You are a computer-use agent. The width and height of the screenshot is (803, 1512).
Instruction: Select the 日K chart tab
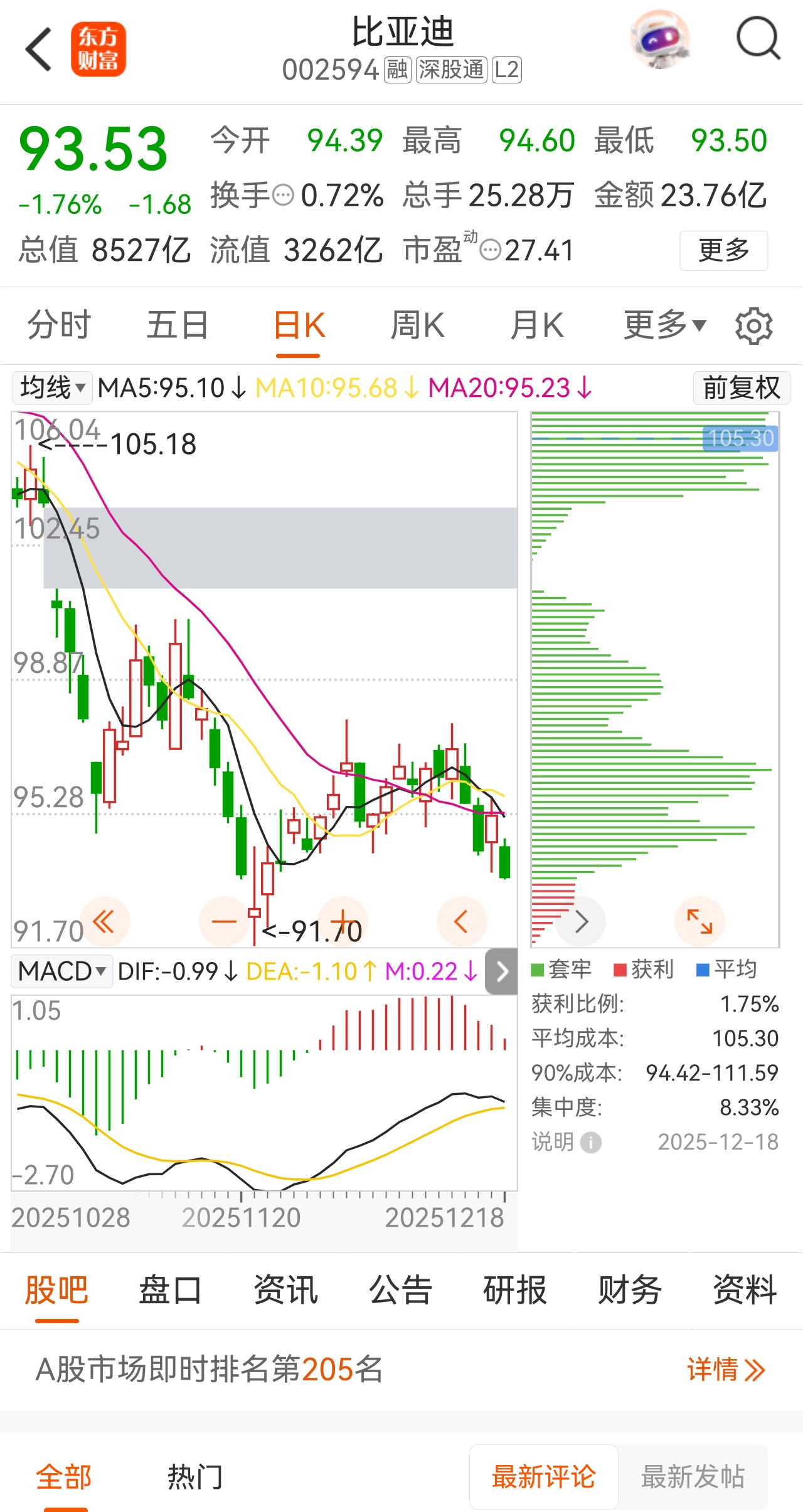(299, 325)
